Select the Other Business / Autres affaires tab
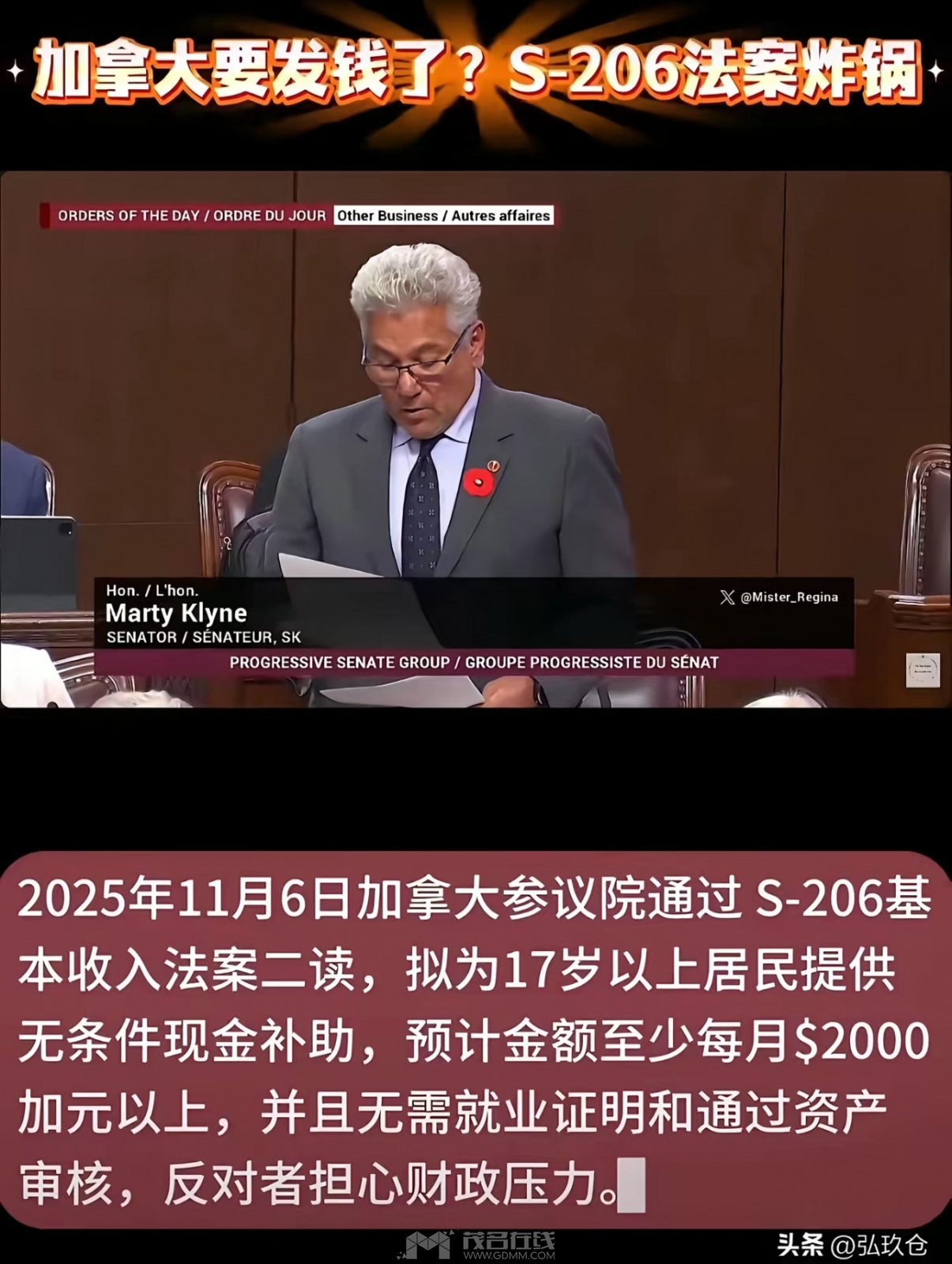This screenshot has width=952, height=1264. (443, 216)
